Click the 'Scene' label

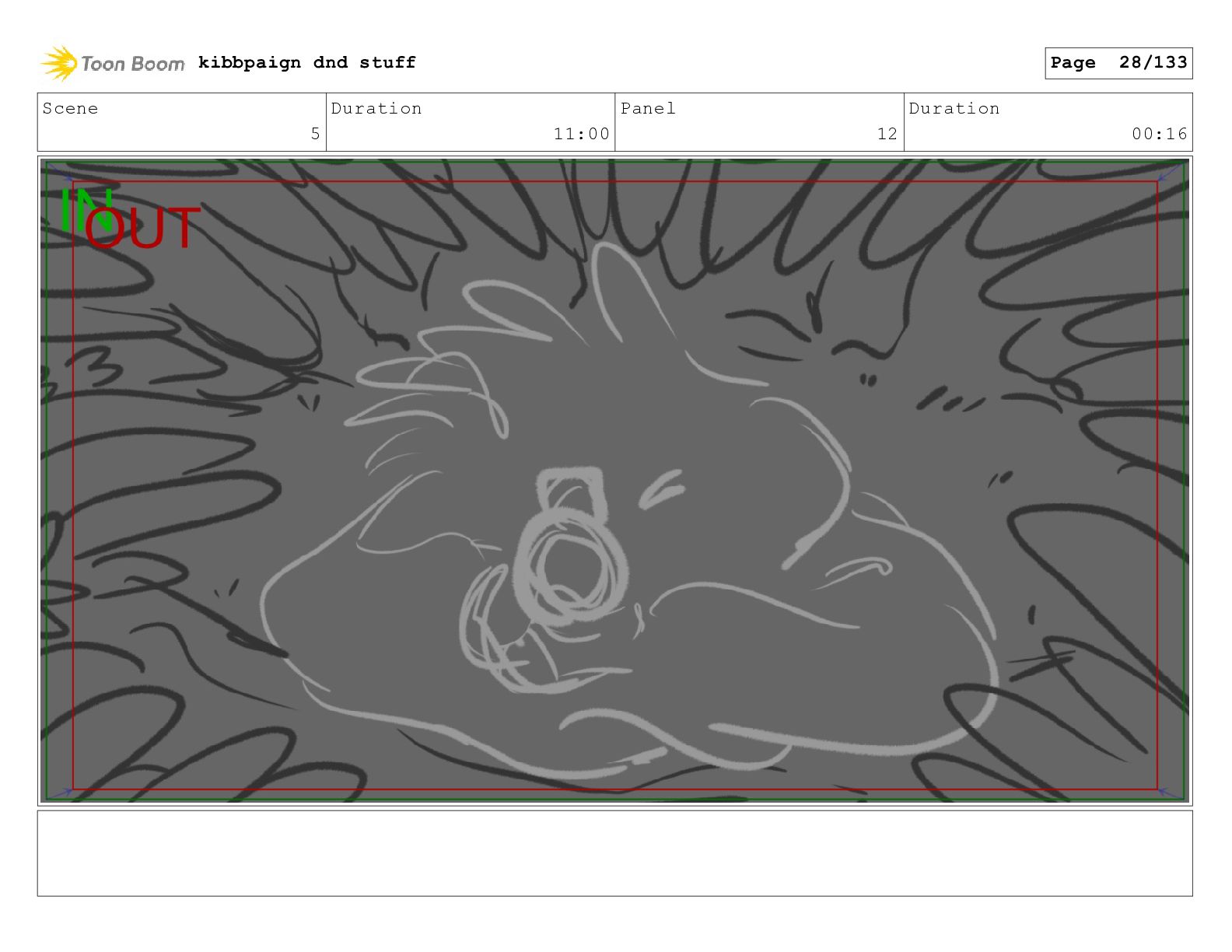[x=70, y=108]
